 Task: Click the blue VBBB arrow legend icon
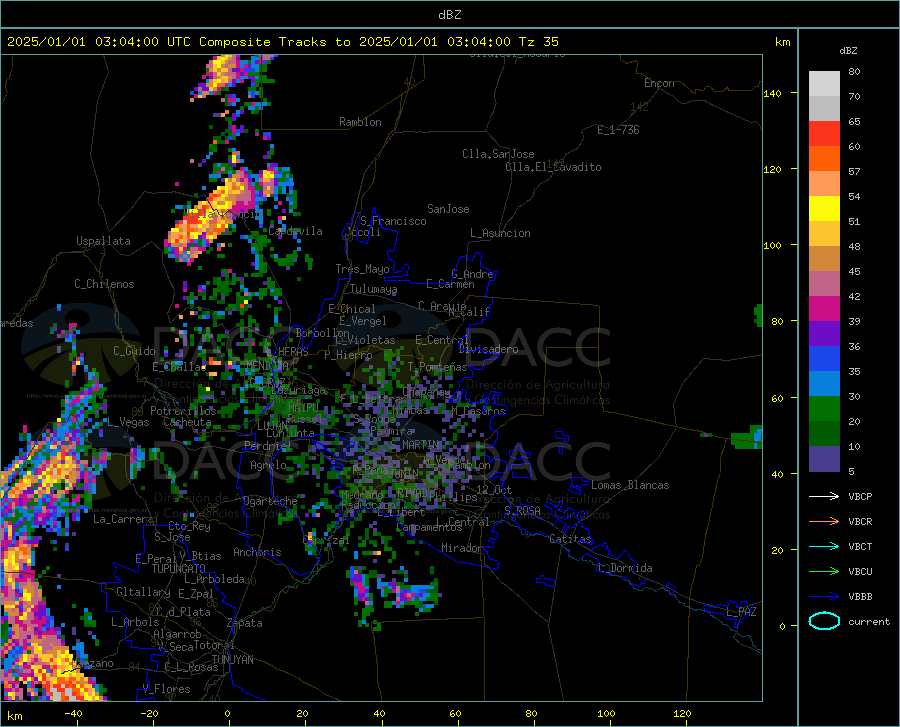[824, 596]
